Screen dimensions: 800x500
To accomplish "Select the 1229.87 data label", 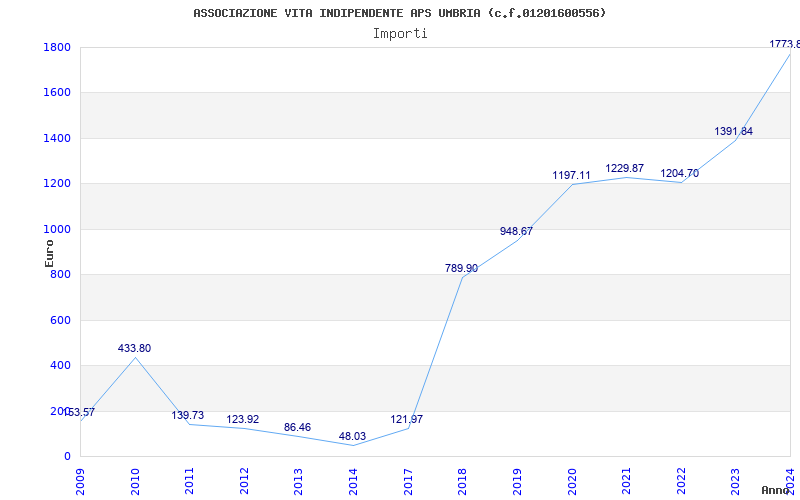I will pos(624,168).
